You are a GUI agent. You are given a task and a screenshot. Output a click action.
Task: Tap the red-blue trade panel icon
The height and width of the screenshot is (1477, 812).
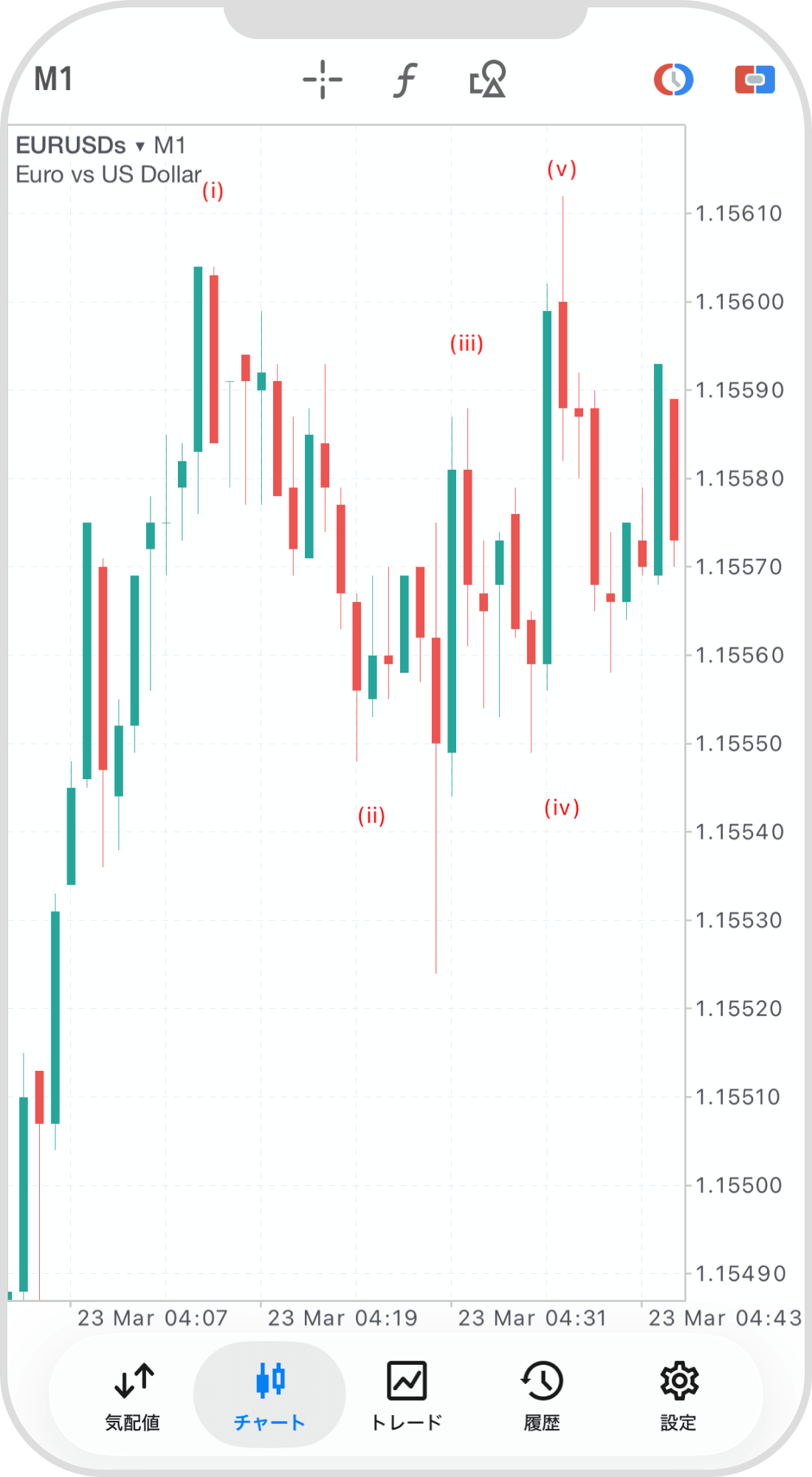pos(754,80)
